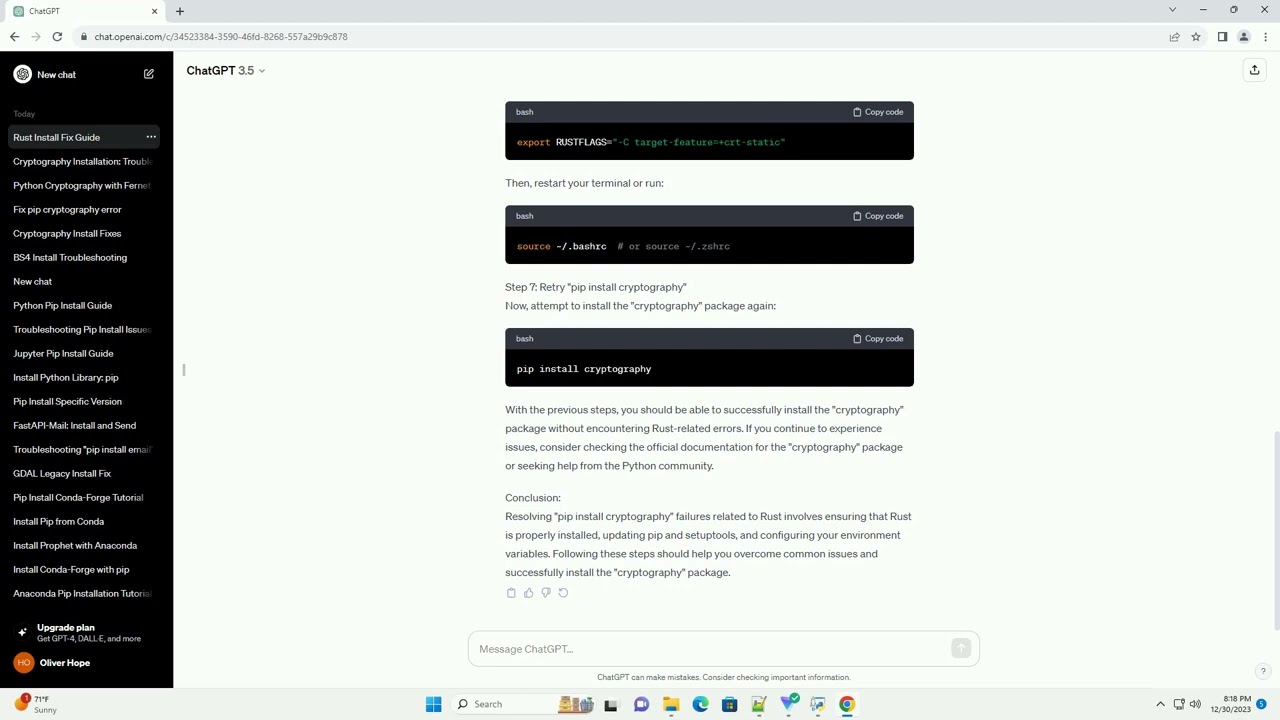This screenshot has height=720, width=1280.
Task: Click the browser share page icon
Action: point(1174,37)
